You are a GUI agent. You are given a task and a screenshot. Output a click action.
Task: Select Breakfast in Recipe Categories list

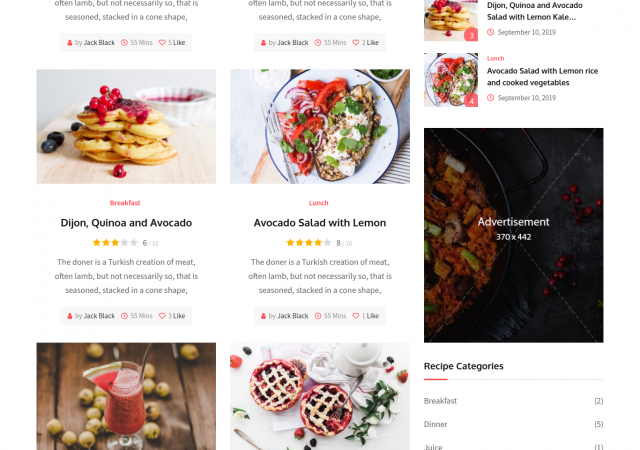440,401
